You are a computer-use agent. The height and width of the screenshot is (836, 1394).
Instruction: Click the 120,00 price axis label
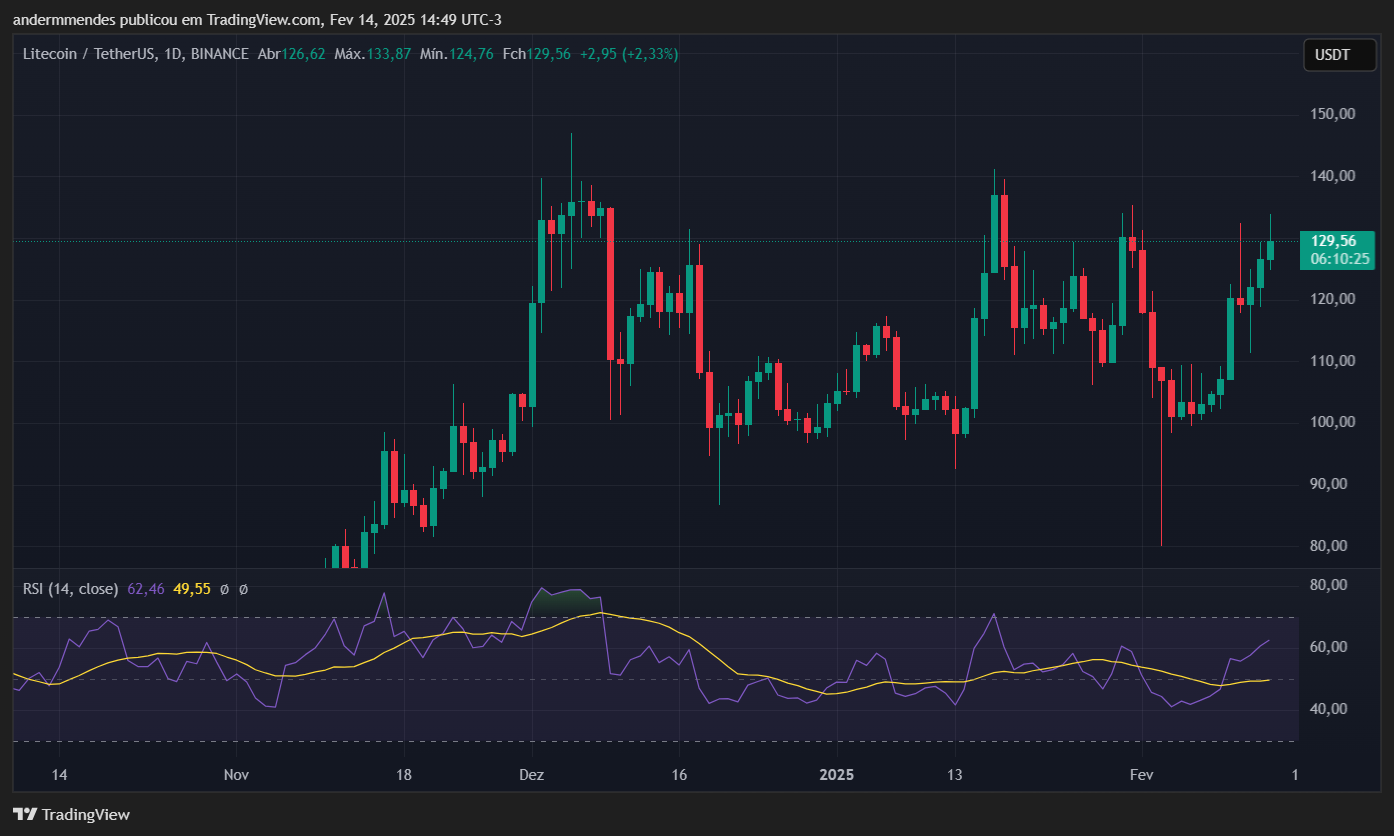[1332, 299]
